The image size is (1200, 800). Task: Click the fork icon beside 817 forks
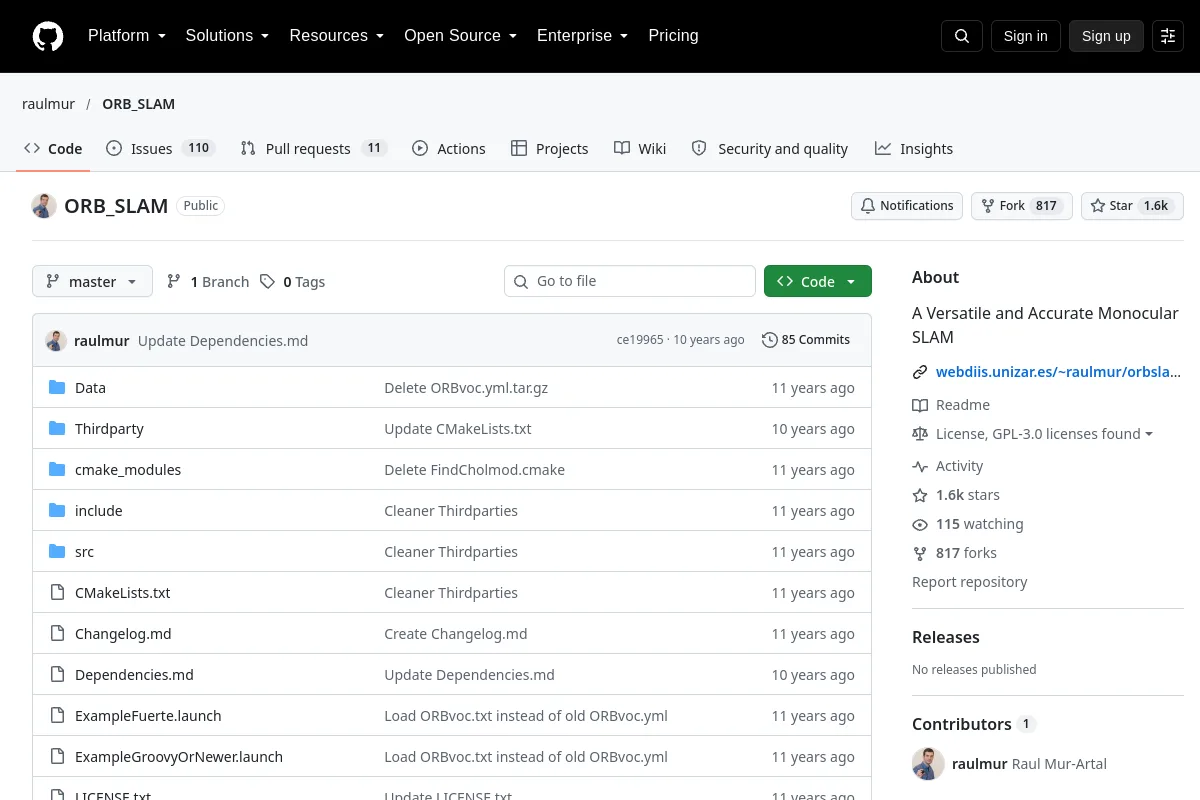[x=920, y=553]
